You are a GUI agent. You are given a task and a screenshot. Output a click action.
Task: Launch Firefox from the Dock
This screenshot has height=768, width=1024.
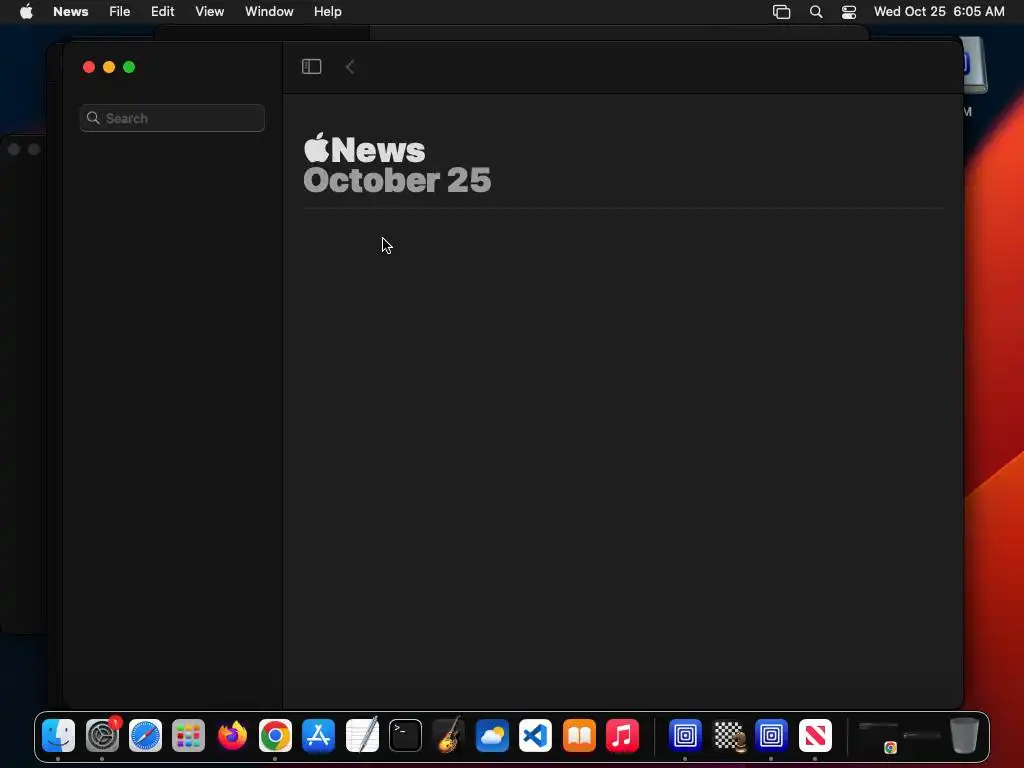coord(232,736)
